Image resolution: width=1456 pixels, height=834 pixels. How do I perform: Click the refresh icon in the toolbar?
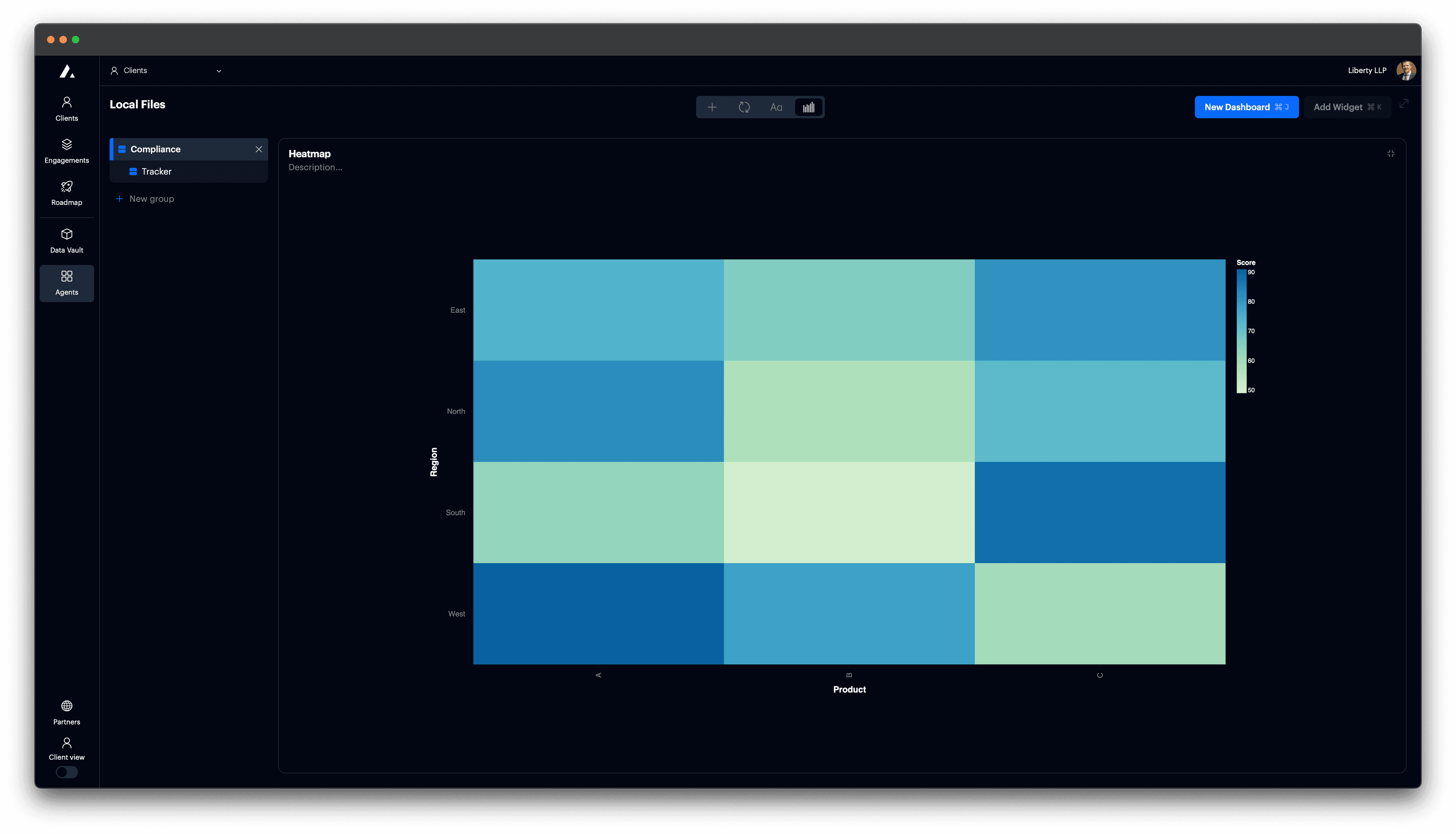(744, 107)
